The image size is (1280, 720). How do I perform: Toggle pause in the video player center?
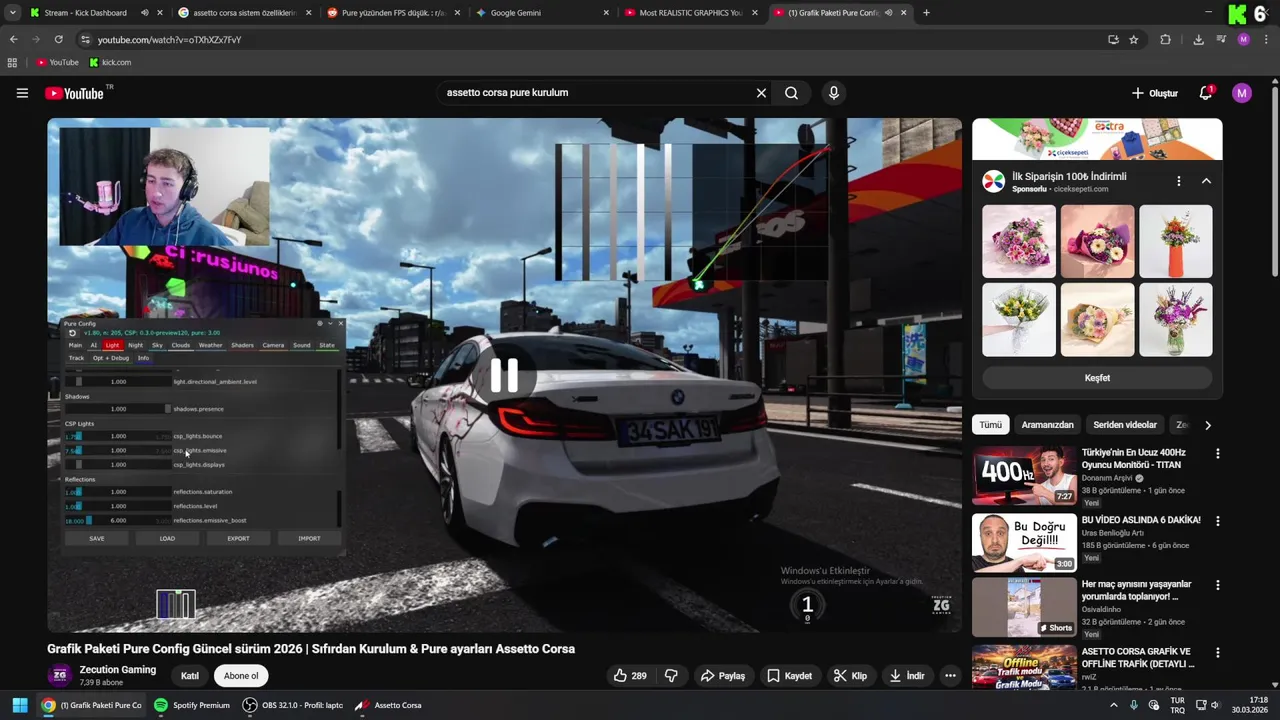pyautogui.click(x=504, y=375)
